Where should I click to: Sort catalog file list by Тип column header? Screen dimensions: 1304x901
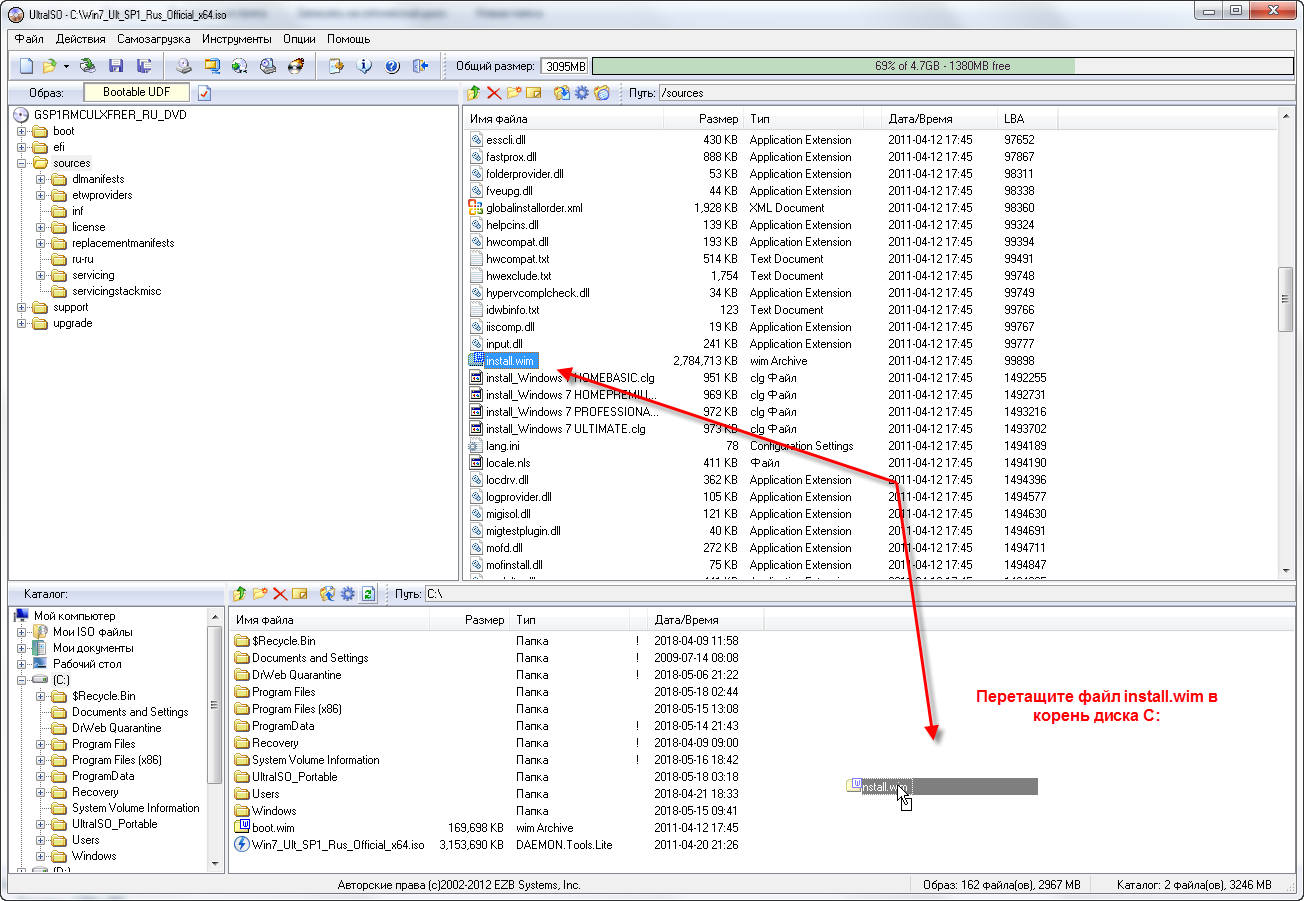(569, 620)
